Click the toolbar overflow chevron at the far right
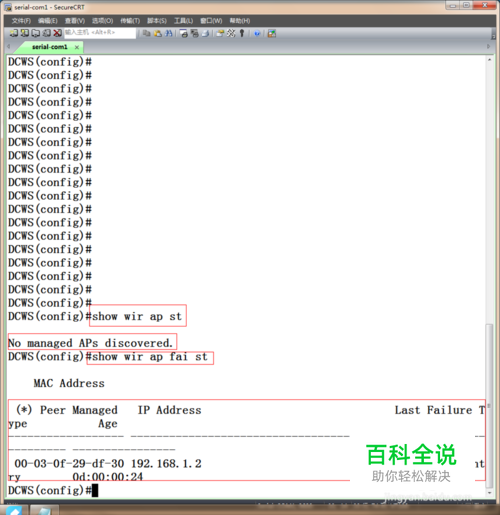This screenshot has width=500, height=515. pyautogui.click(x=493, y=34)
